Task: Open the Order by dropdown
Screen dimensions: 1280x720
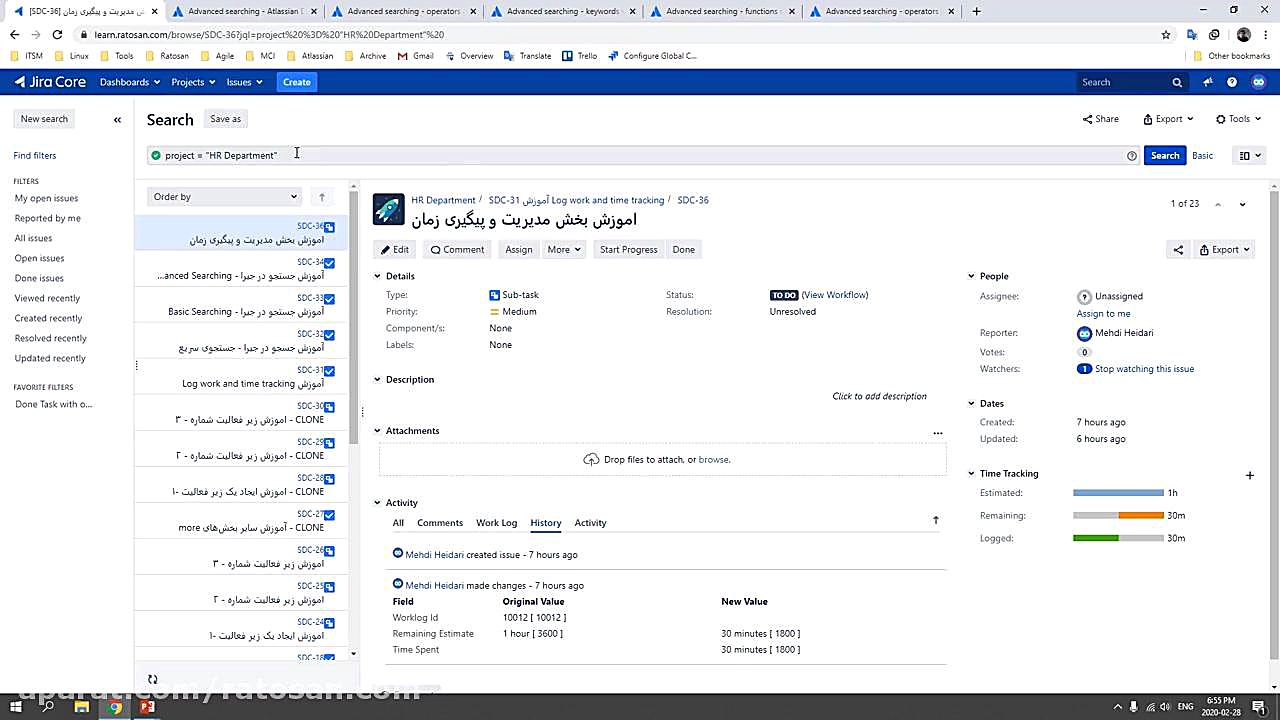Action: click(225, 197)
